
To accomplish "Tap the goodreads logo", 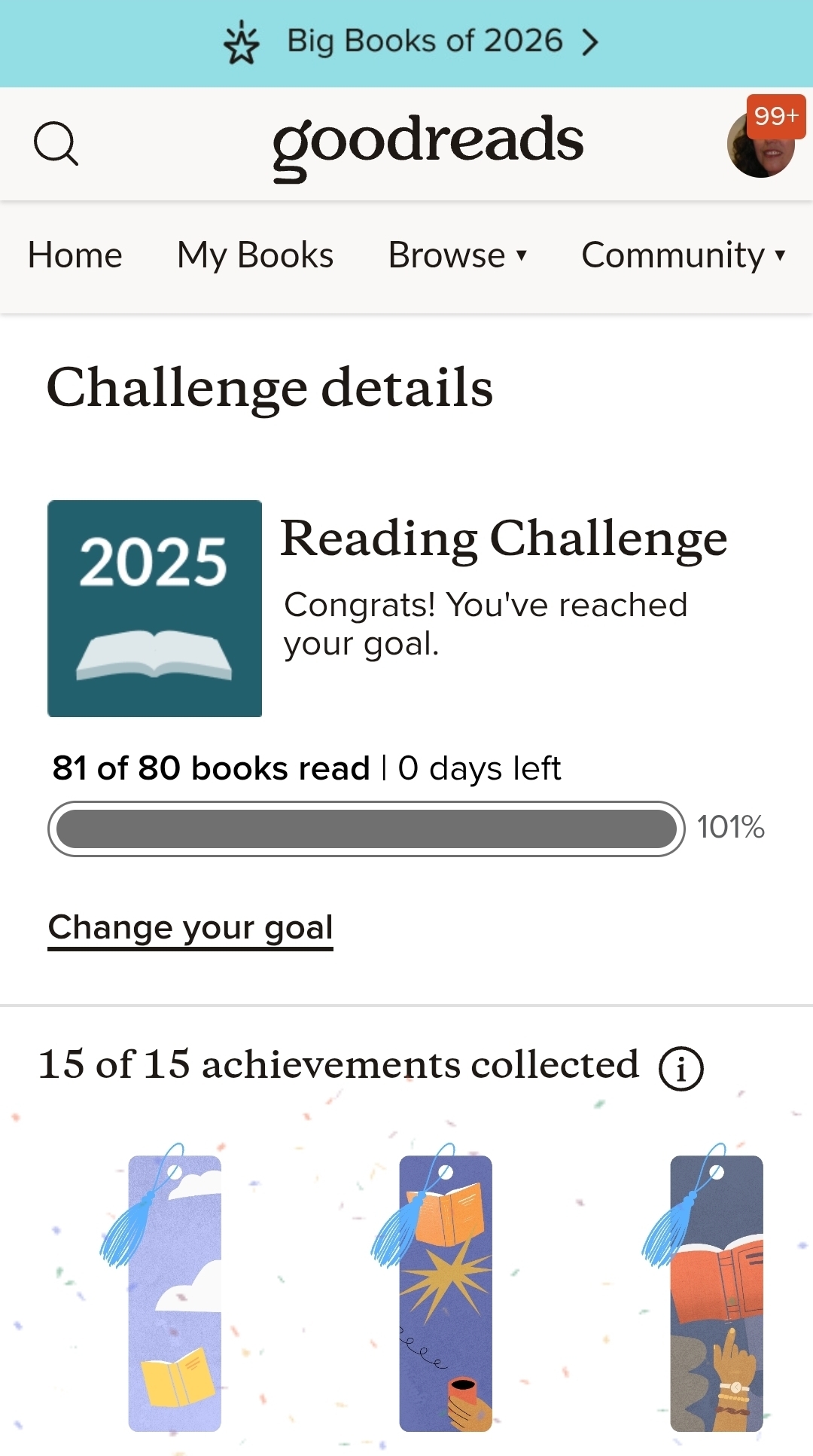I will pos(428,143).
